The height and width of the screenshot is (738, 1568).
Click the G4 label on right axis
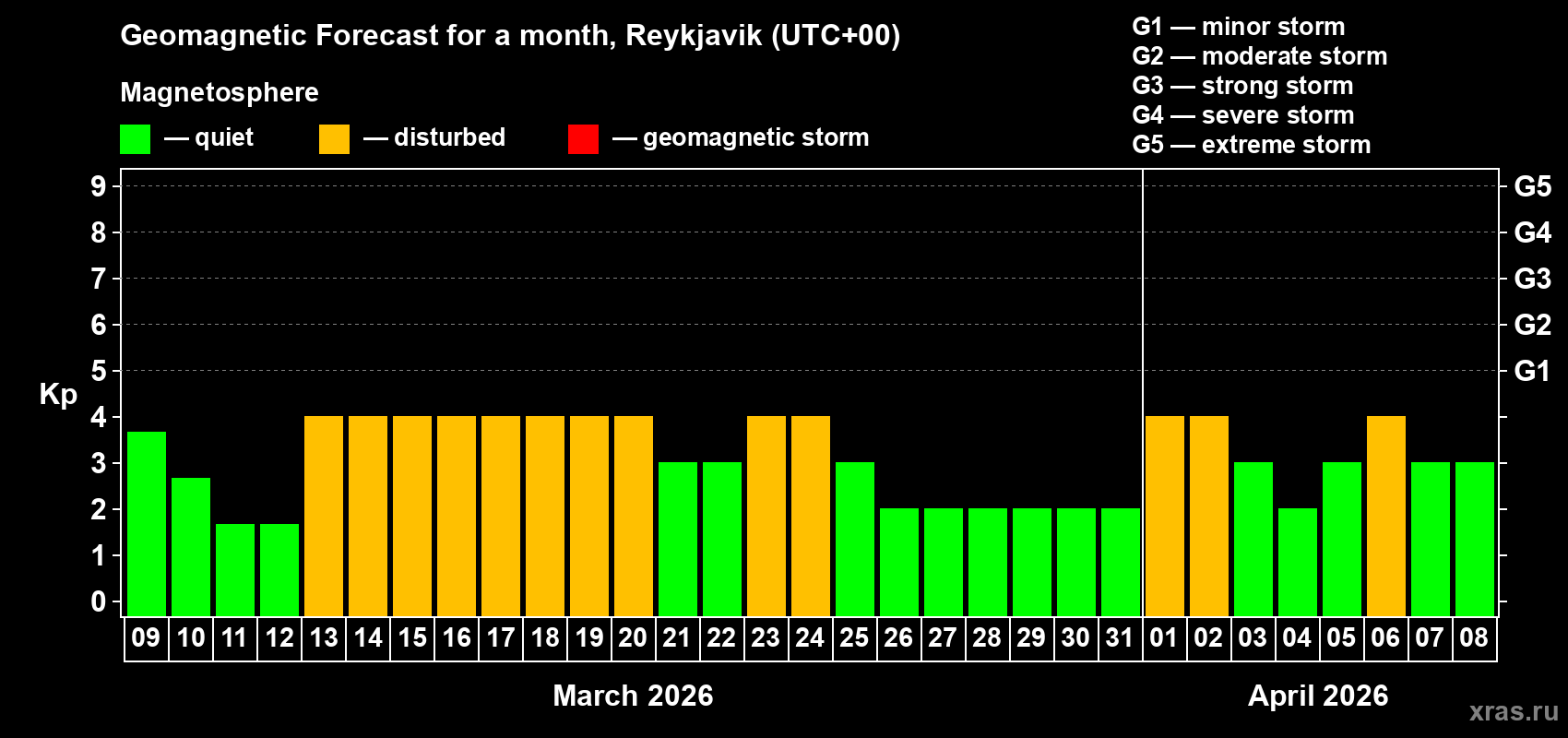tap(1533, 232)
